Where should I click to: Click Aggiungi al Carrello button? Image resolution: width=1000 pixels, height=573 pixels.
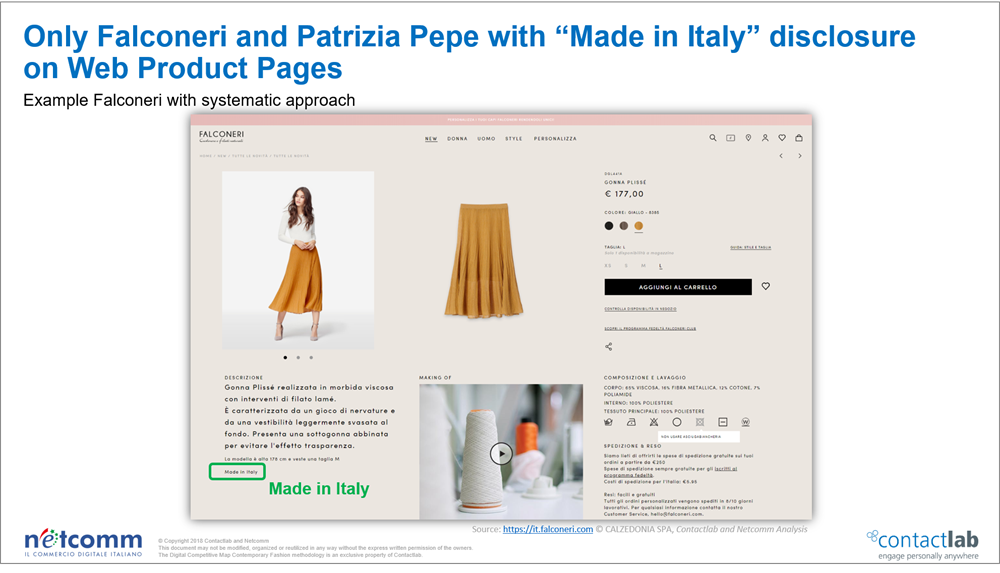[678, 287]
